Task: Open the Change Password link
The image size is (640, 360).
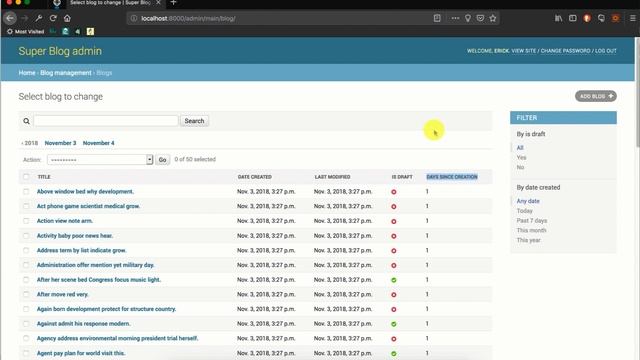Action: click(565, 51)
